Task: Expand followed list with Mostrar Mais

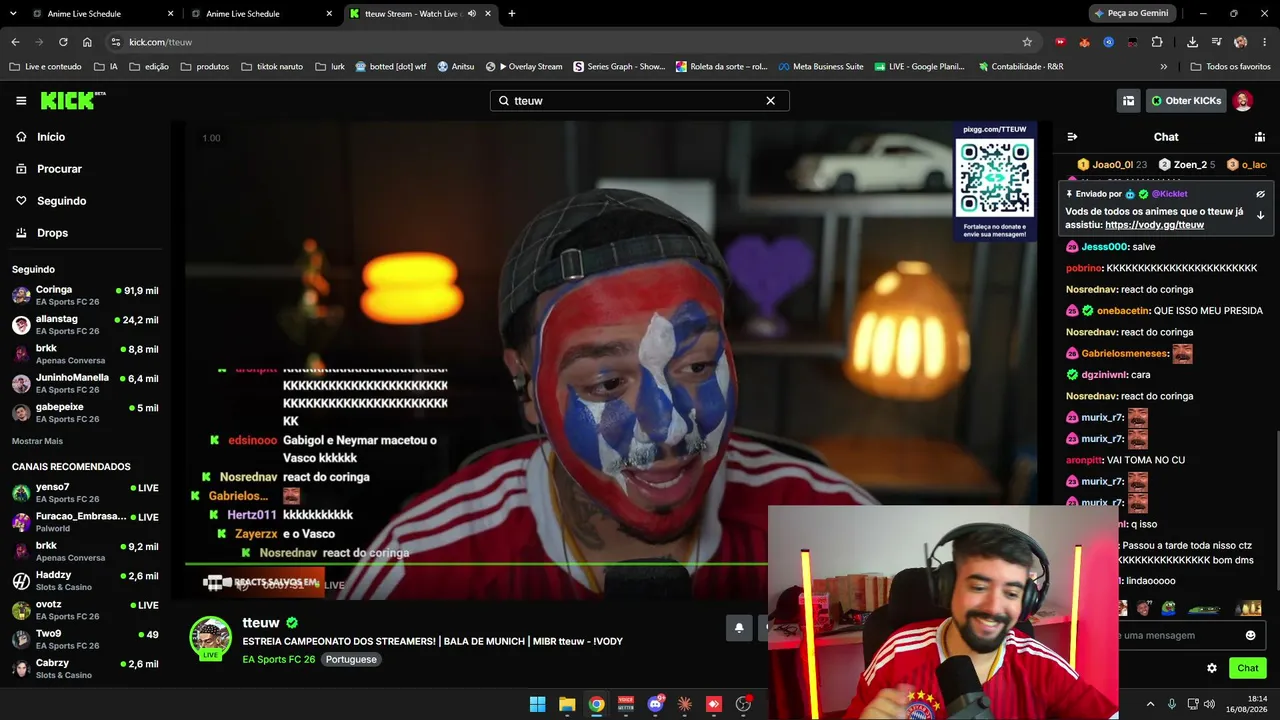Action: pos(37,441)
